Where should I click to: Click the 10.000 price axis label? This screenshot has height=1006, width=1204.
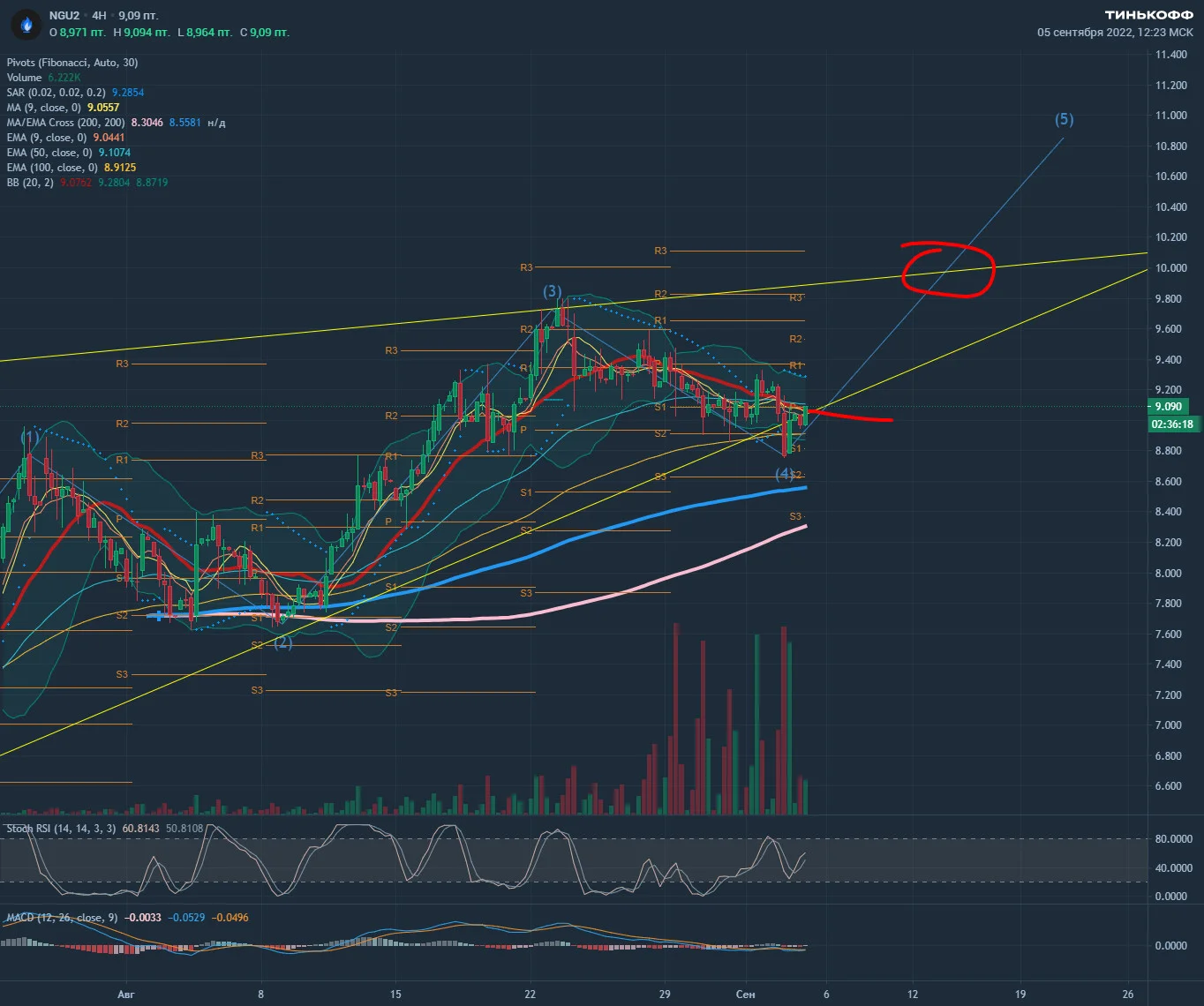pos(1170,268)
